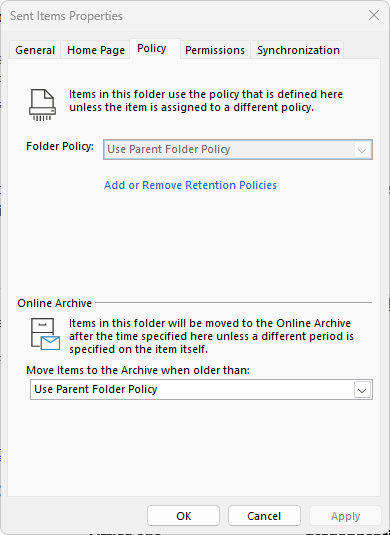Close the Sent Items Properties dialog
Viewport: 390px width, 535px height.
click(374, 15)
